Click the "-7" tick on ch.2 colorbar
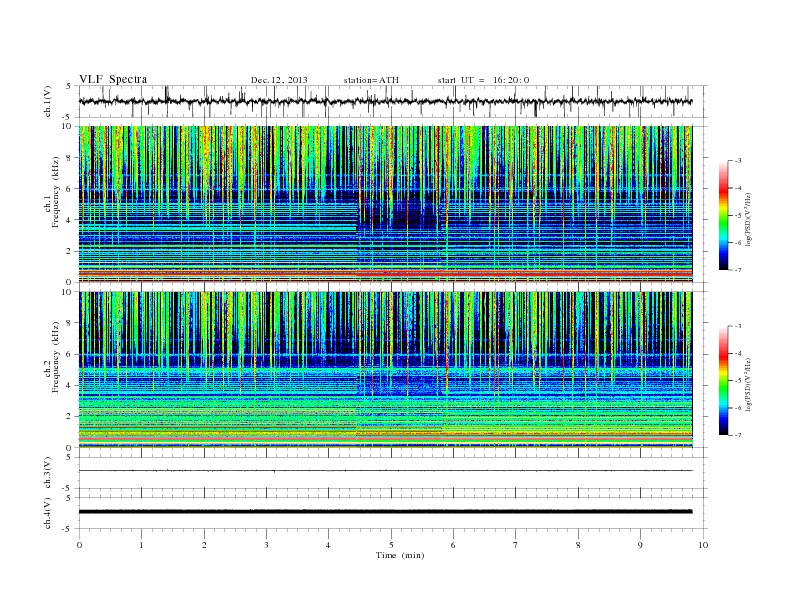This screenshot has width=792, height=612. coord(738,435)
